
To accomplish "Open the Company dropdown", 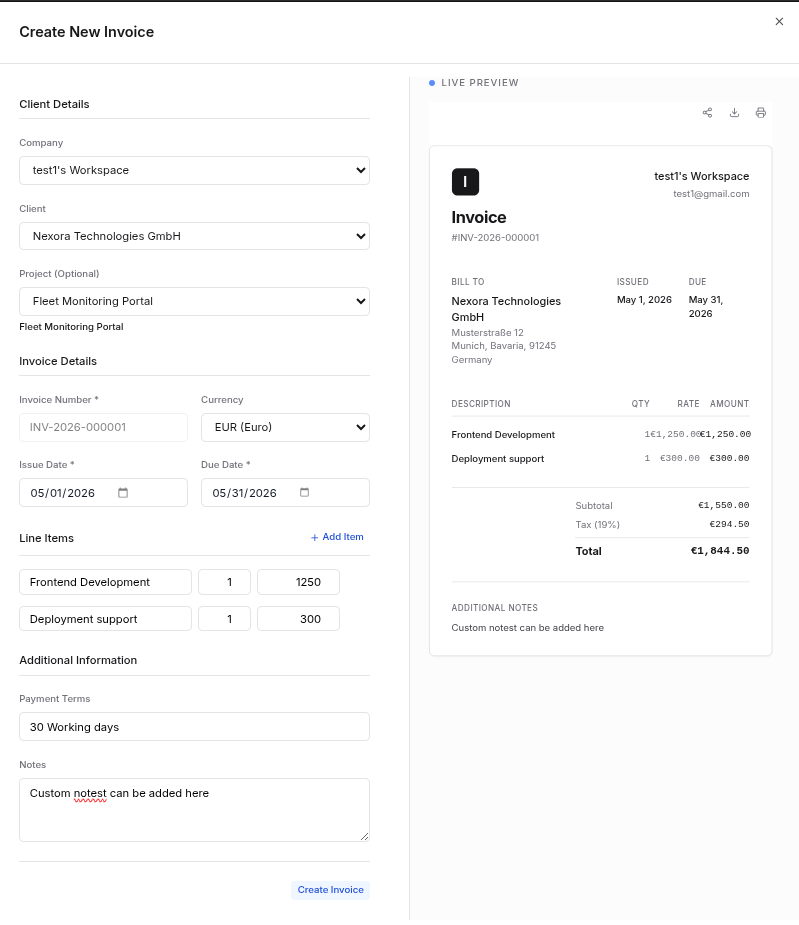I will tap(194, 170).
